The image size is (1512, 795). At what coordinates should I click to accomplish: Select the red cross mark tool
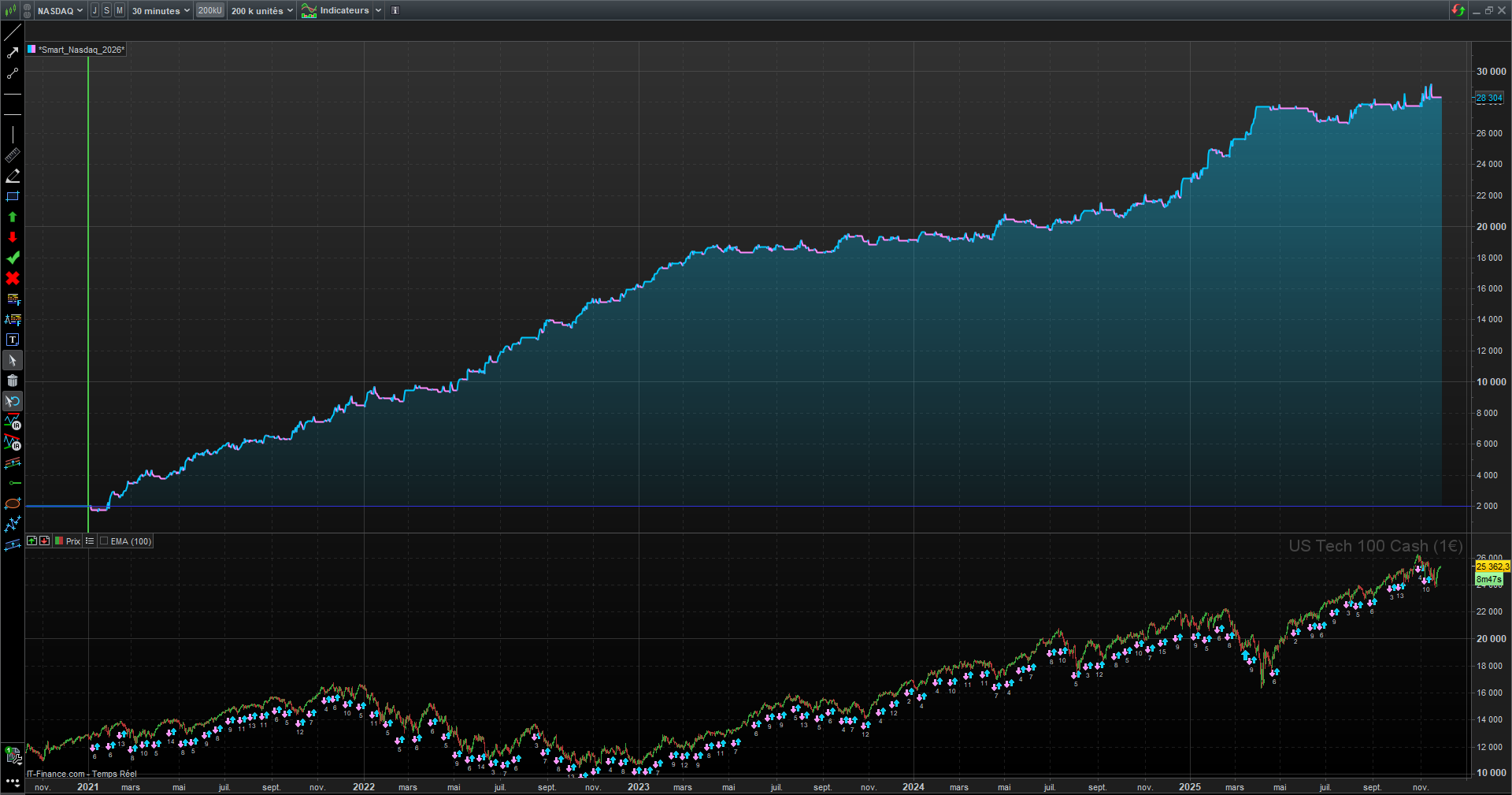pos(13,278)
